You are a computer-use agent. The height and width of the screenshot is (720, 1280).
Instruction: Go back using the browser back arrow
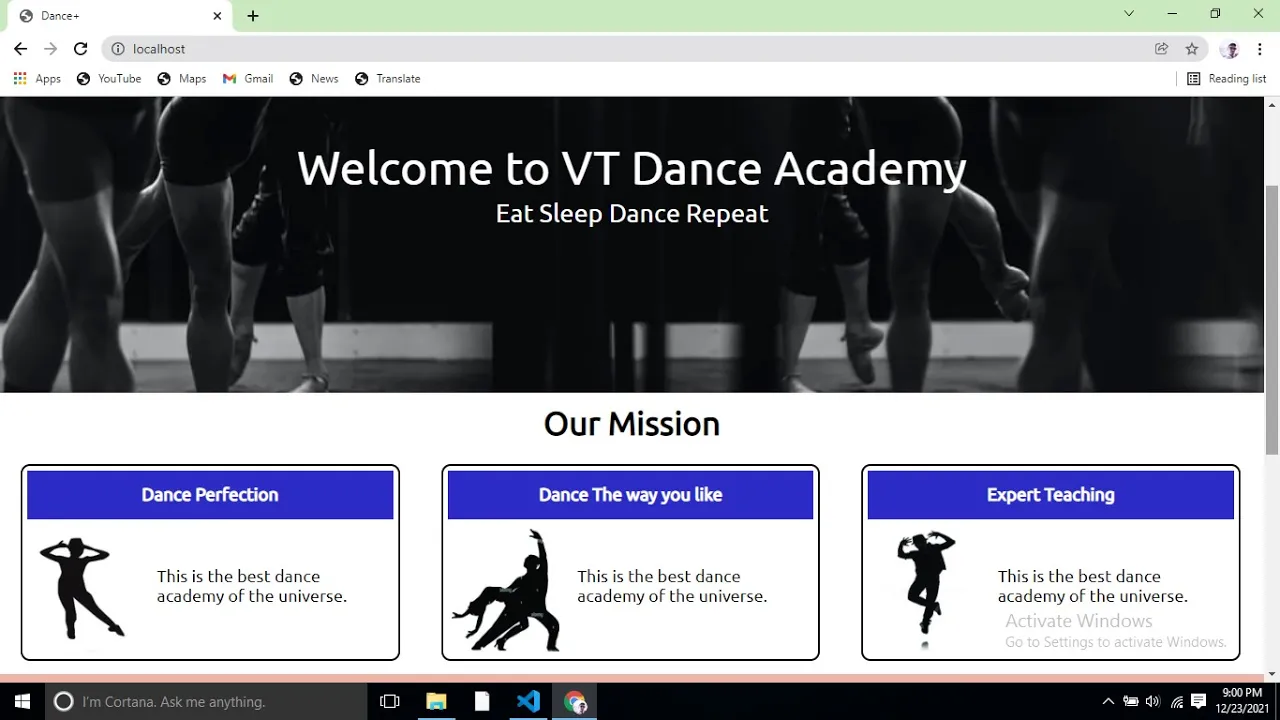tap(20, 49)
